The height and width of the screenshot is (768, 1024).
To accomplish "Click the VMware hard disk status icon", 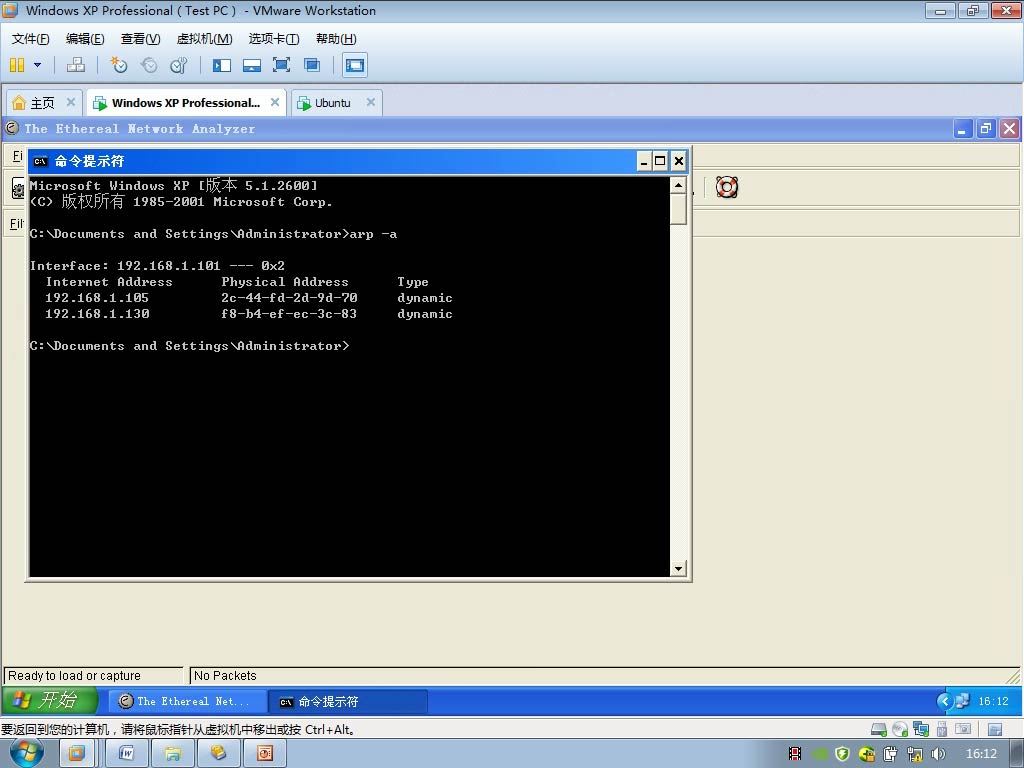I will tap(879, 729).
